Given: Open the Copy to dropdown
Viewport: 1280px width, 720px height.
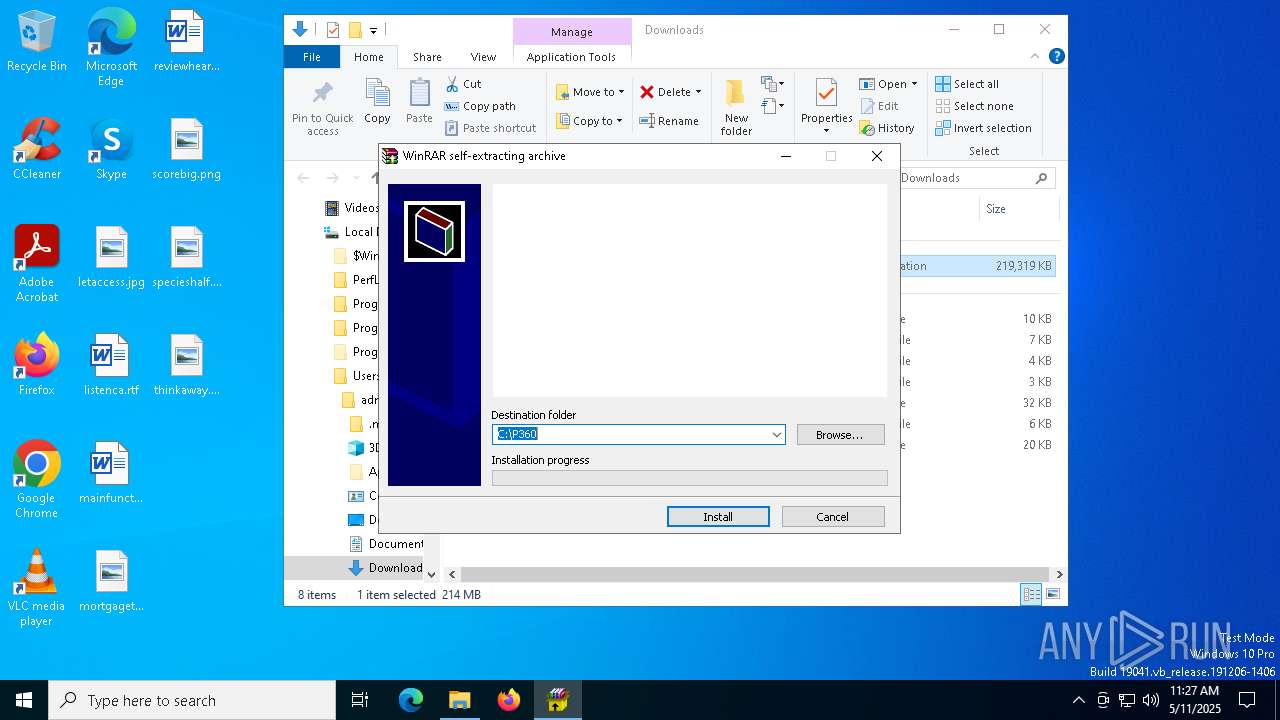Looking at the screenshot, I should tap(589, 121).
